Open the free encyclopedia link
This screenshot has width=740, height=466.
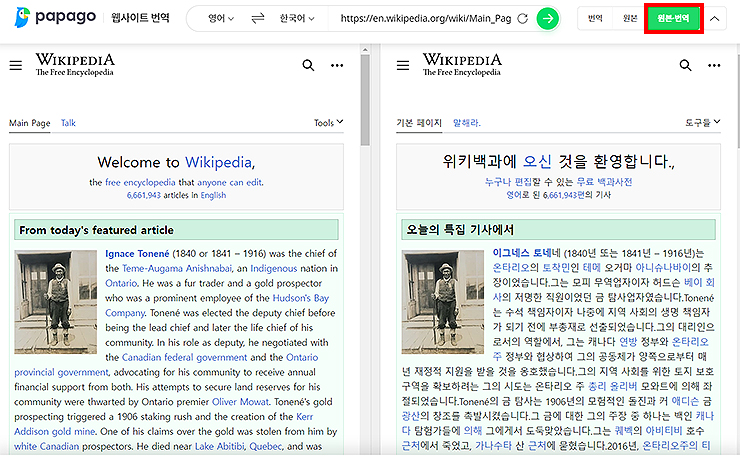[140, 182]
